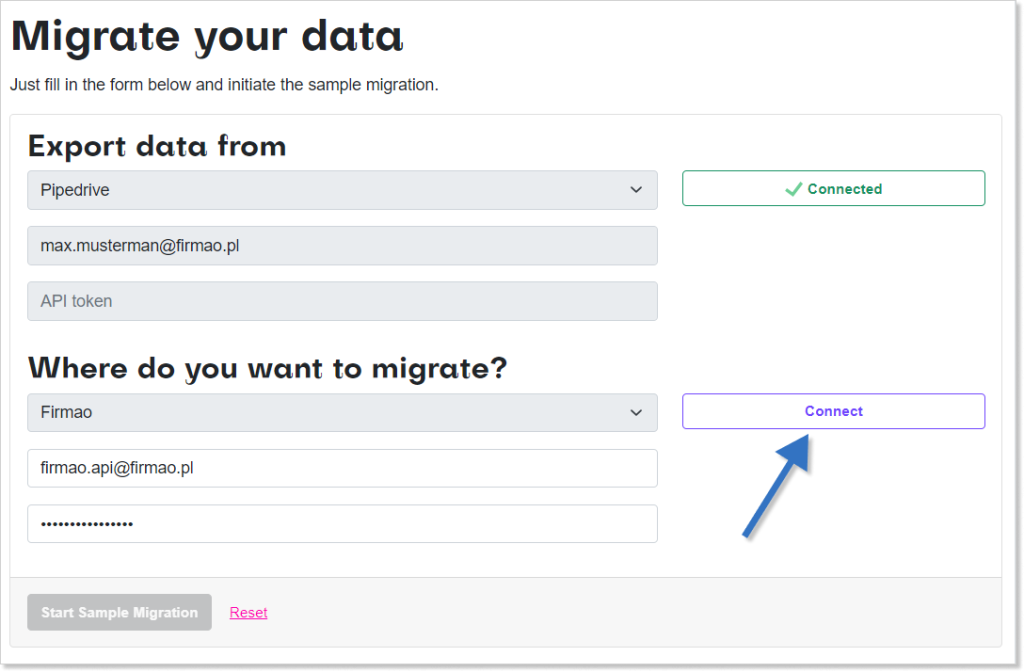Open the Pipedrive source dropdown
Screen dimensions: 1024x672
coord(342,190)
